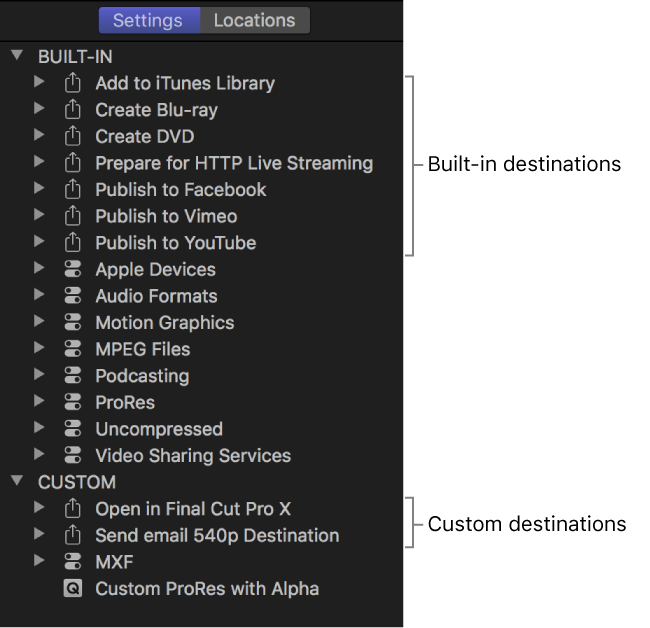This screenshot has height=628, width=650.
Task: Click the share icon beside Create DVD
Action: click(73, 136)
